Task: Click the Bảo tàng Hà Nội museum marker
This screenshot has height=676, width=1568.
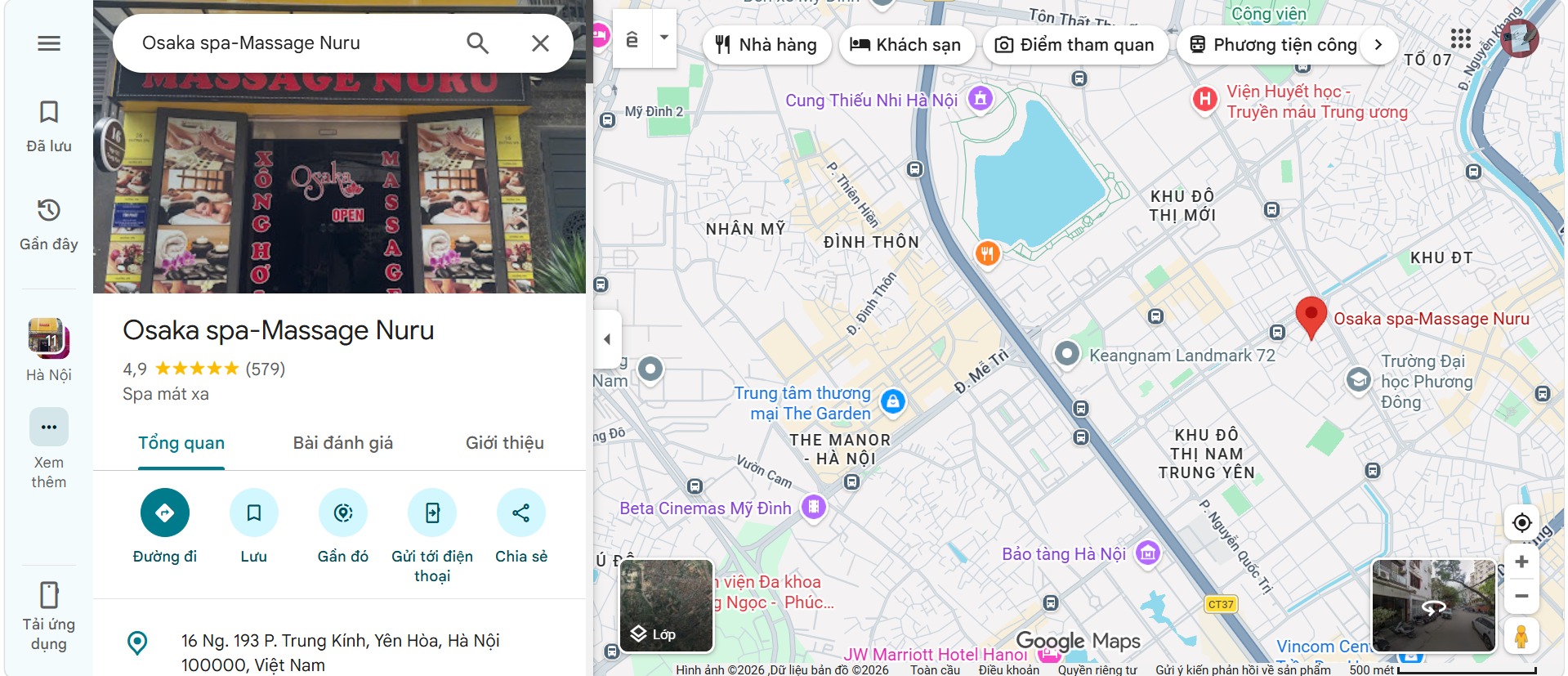Action: tap(1148, 553)
